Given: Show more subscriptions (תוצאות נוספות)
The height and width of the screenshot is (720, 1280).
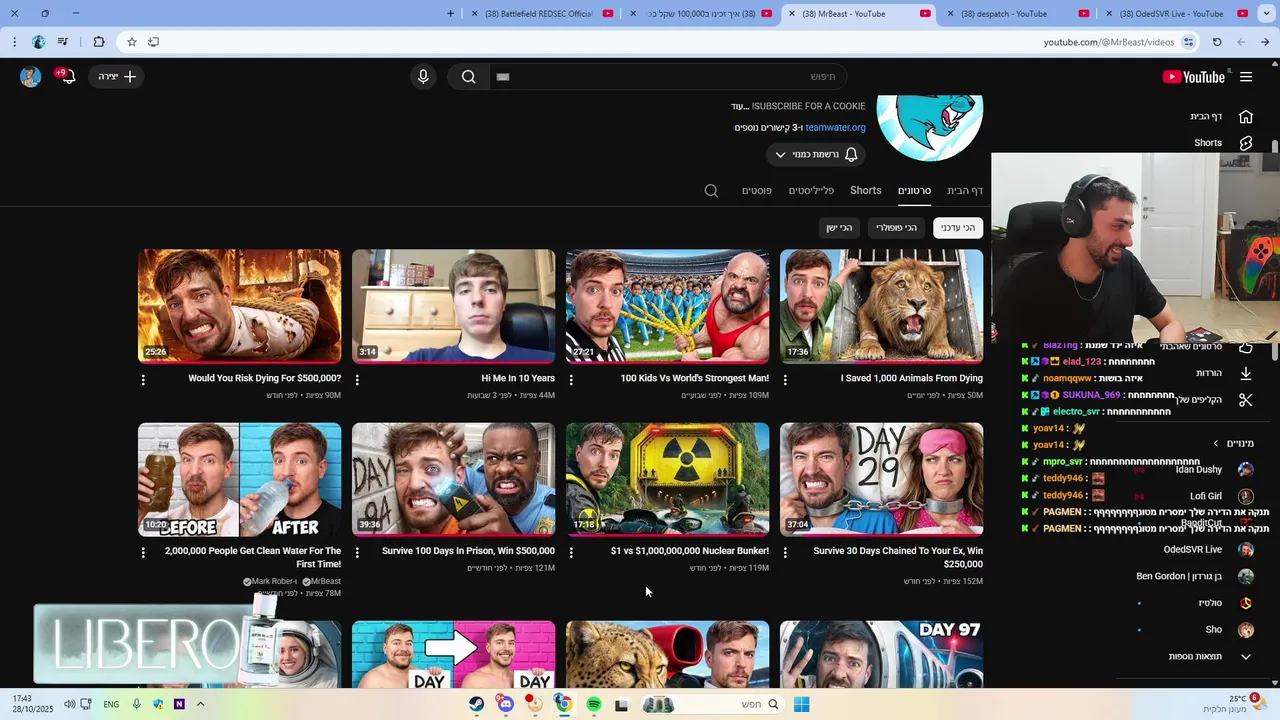Looking at the screenshot, I should (x=1210, y=657).
